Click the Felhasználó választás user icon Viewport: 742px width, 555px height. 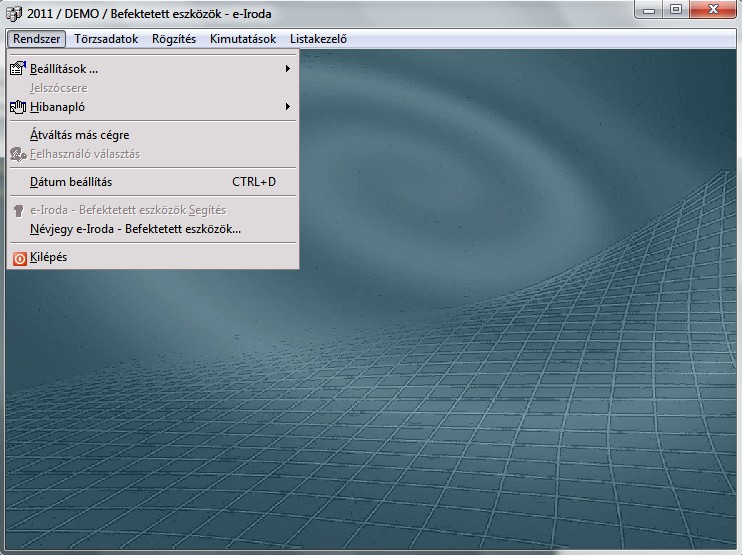click(18, 154)
